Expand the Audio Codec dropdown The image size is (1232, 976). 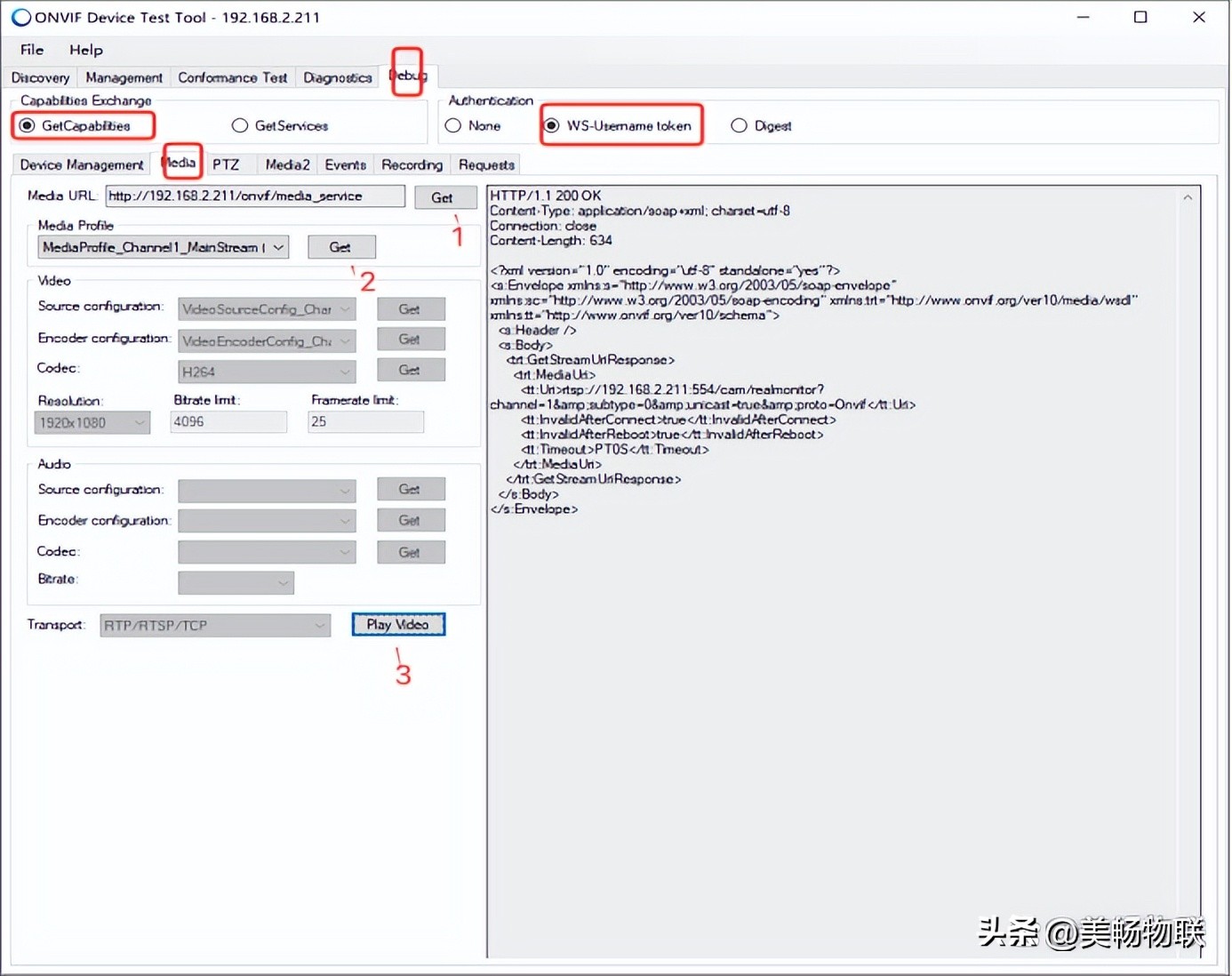tap(267, 552)
